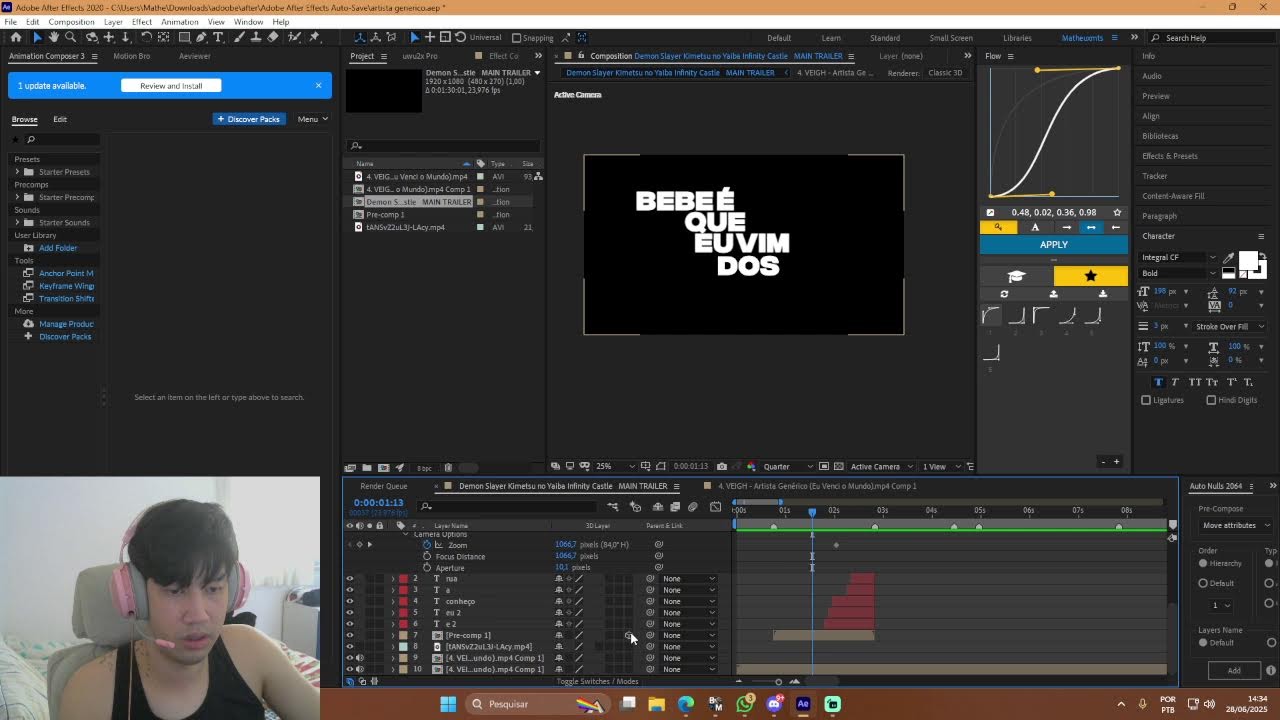This screenshot has width=1280, height=720.
Task: Click the white fill color swatch
Action: pos(1248,261)
